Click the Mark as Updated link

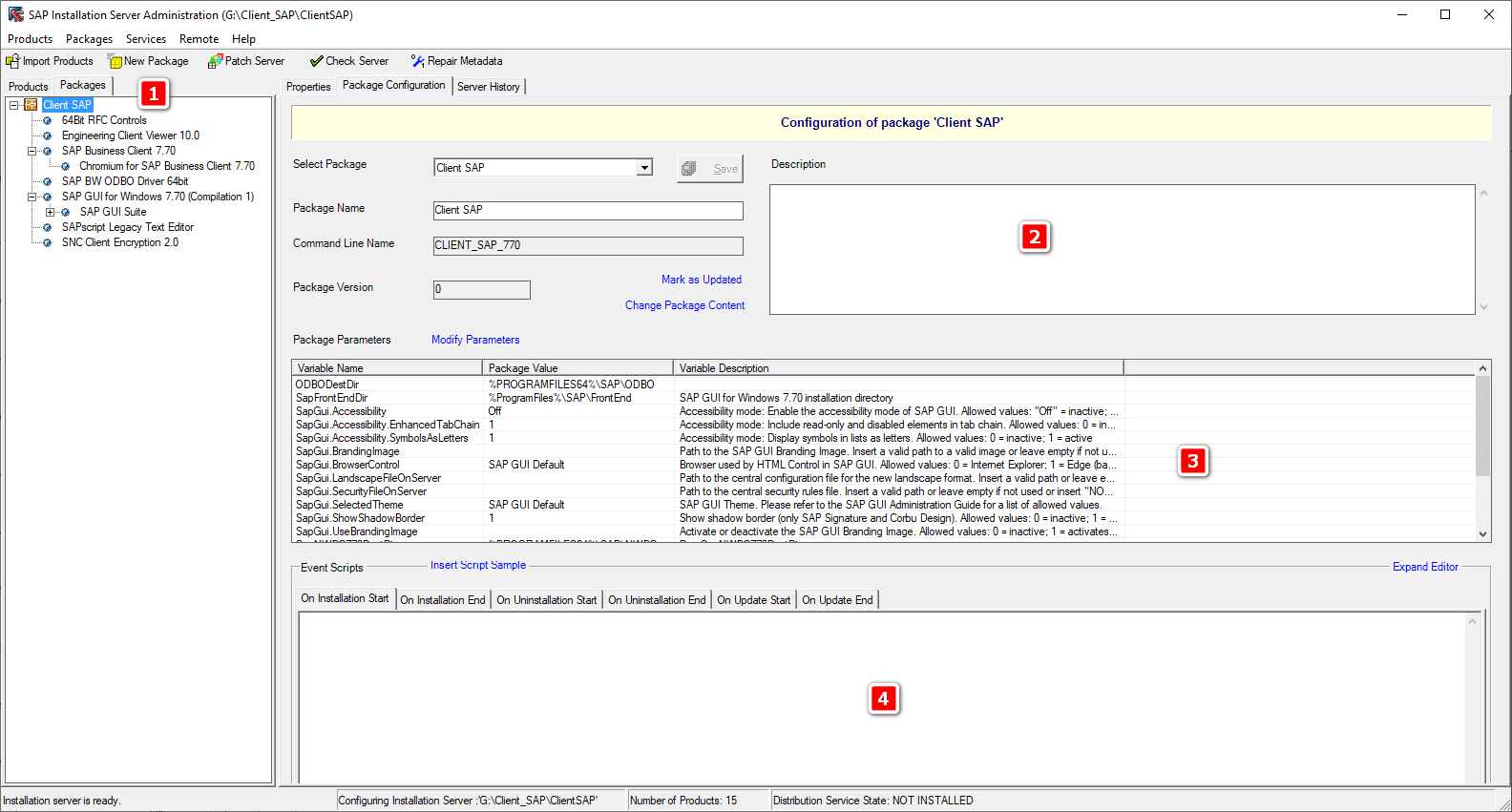[x=702, y=280]
